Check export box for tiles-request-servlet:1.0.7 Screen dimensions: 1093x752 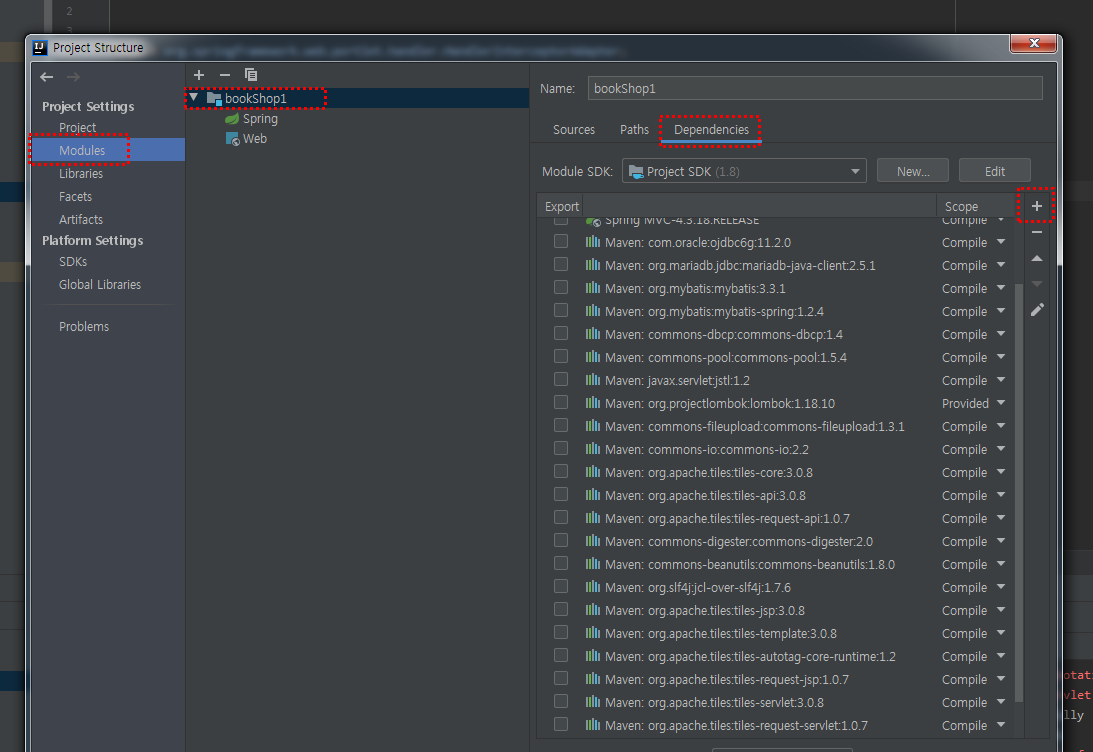tap(560, 724)
